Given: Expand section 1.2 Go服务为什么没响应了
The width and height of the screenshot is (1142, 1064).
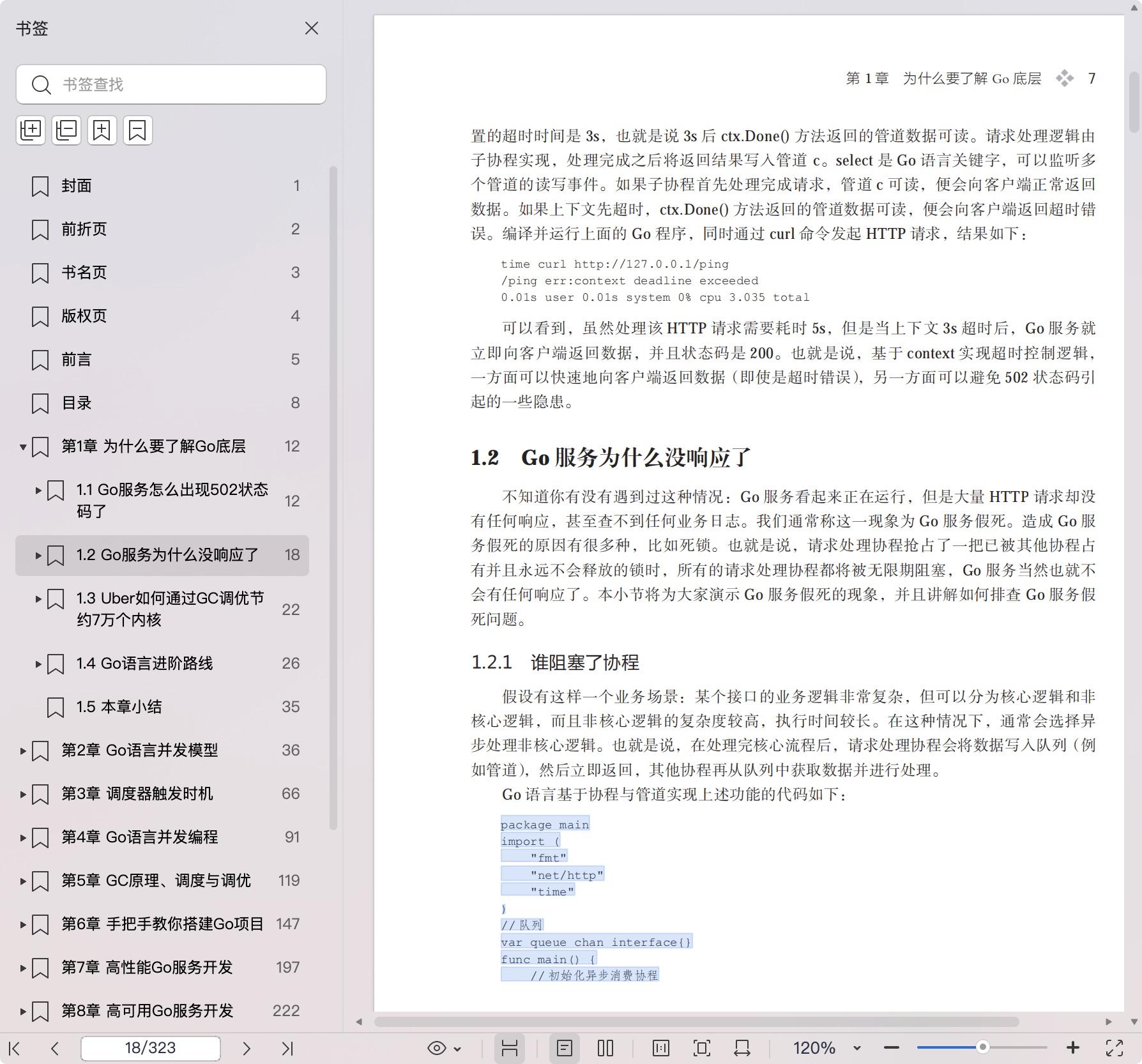Looking at the screenshot, I should coord(38,555).
